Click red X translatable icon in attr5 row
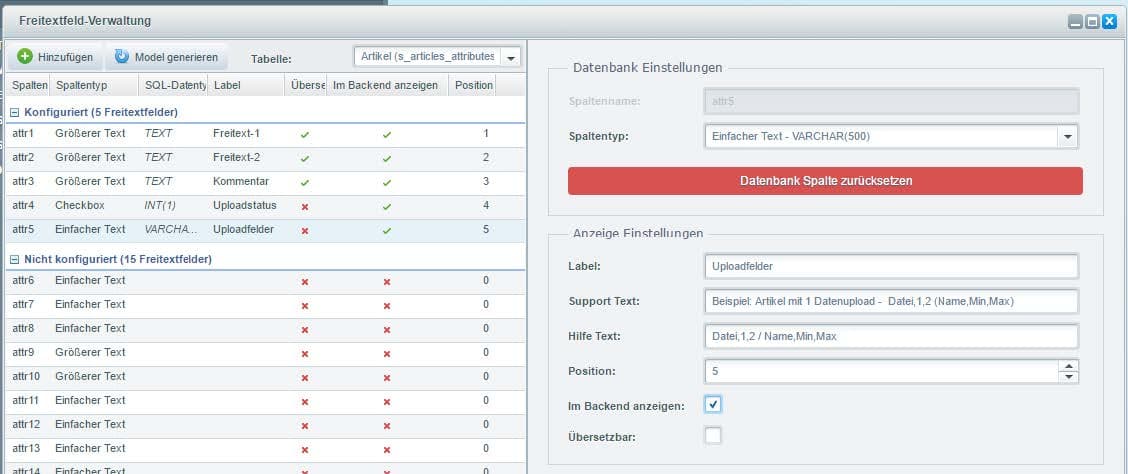1128x474 pixels. 305,230
